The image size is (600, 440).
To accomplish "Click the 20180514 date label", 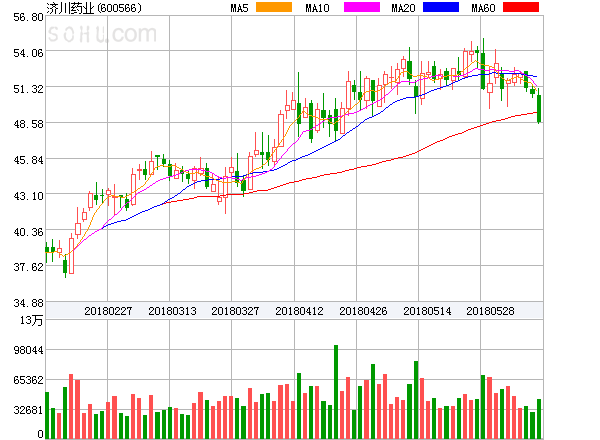I will coord(427,311).
